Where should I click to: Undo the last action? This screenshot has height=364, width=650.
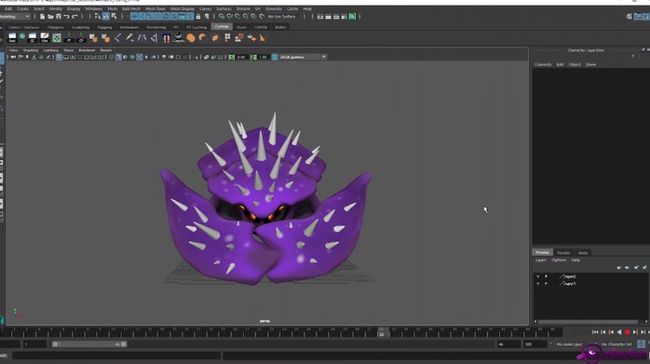click(66, 17)
